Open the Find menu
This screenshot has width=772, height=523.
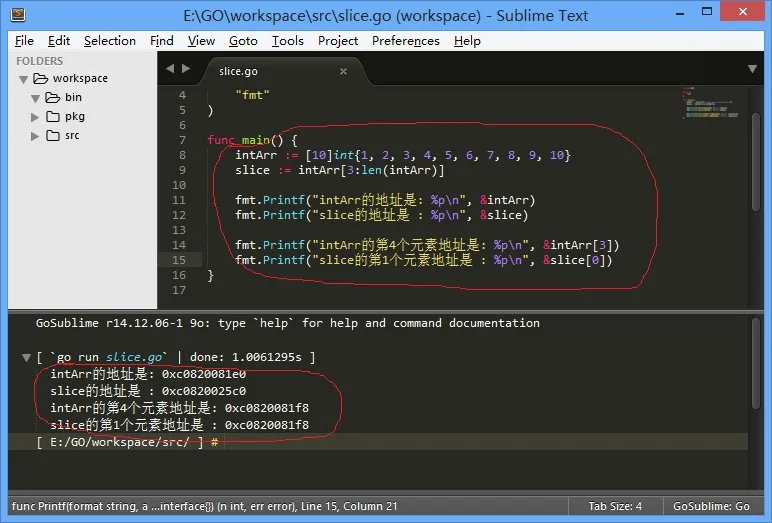point(161,41)
